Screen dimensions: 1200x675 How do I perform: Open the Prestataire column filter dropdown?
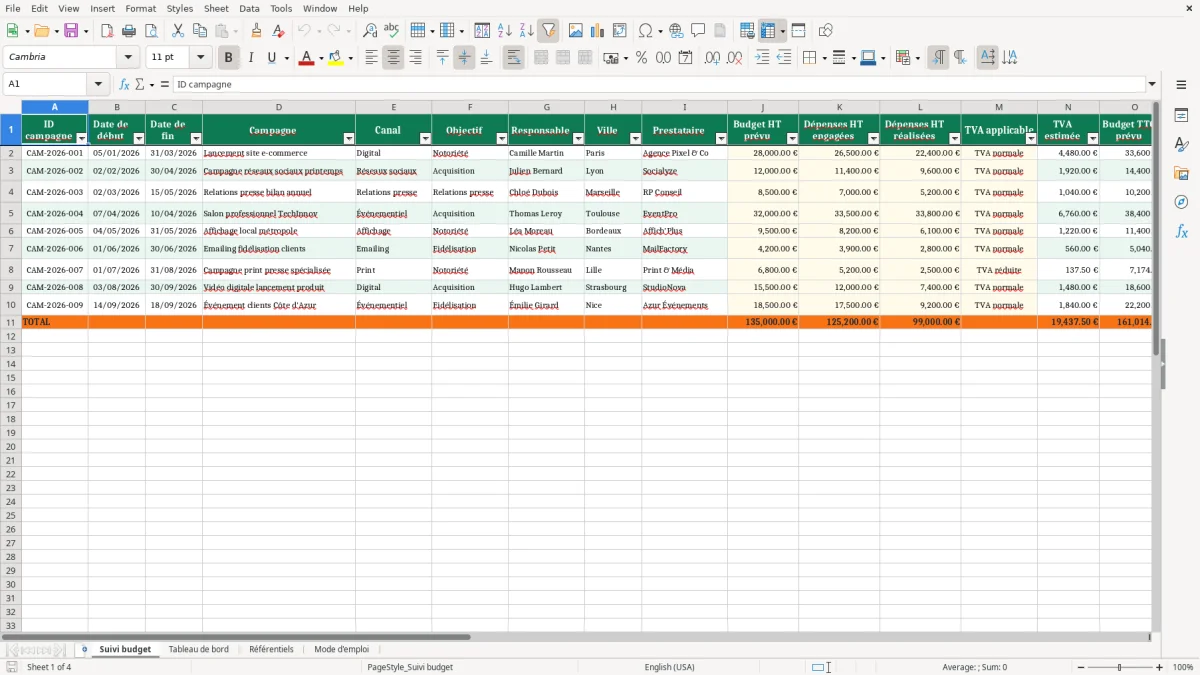[x=721, y=139]
